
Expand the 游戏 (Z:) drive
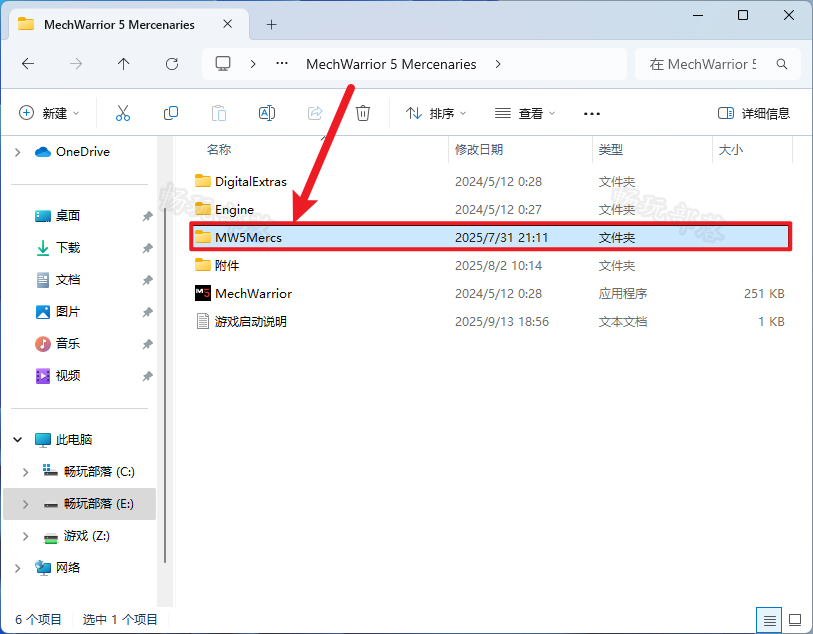tap(25, 536)
